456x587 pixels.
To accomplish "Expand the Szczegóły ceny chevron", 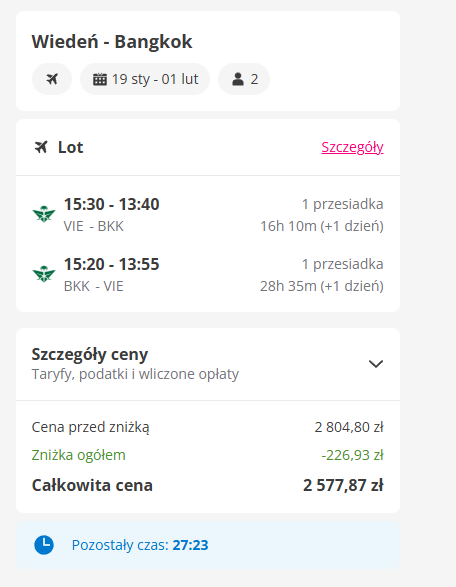I will [376, 364].
